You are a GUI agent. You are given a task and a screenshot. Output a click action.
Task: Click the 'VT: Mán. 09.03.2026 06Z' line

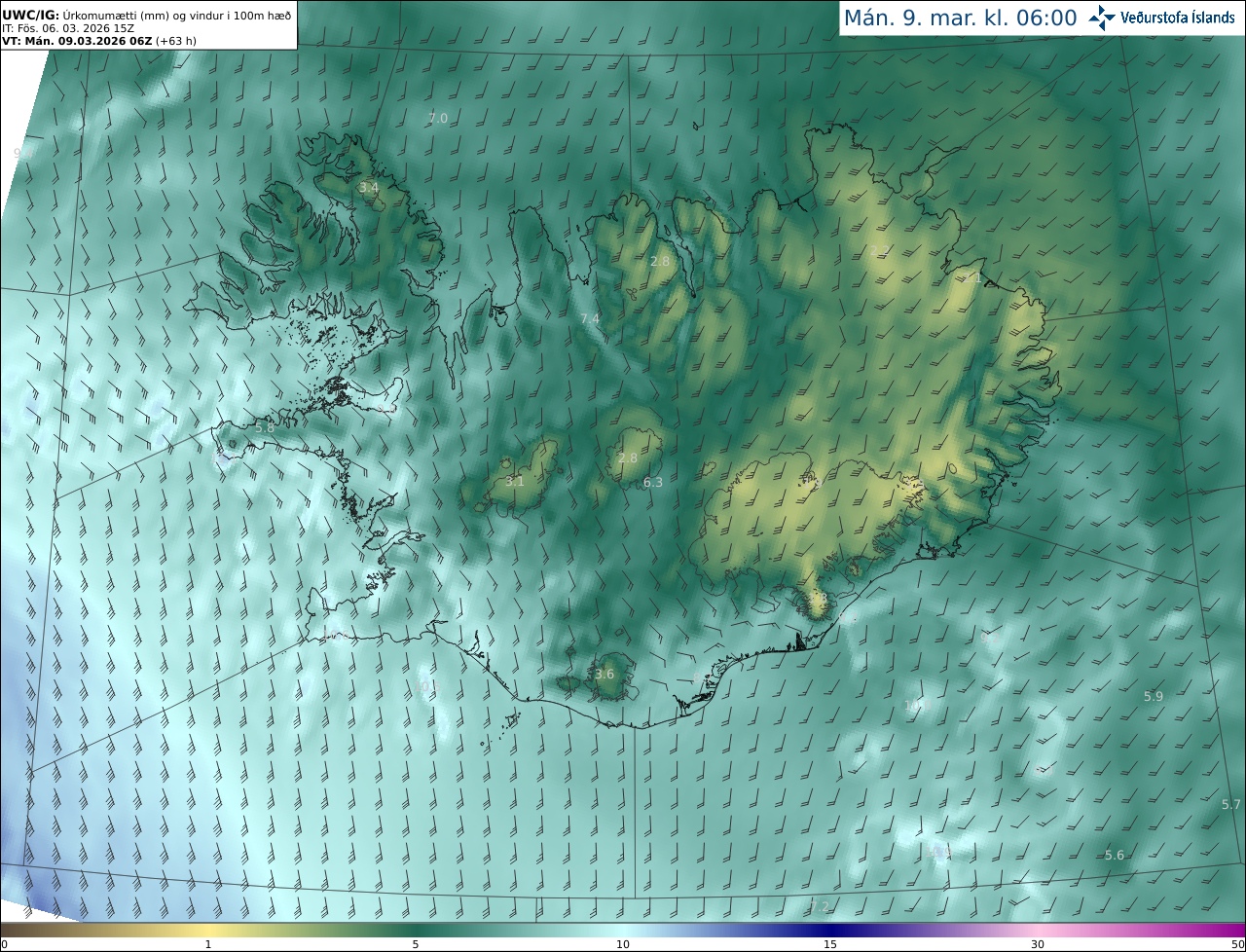click(77, 41)
